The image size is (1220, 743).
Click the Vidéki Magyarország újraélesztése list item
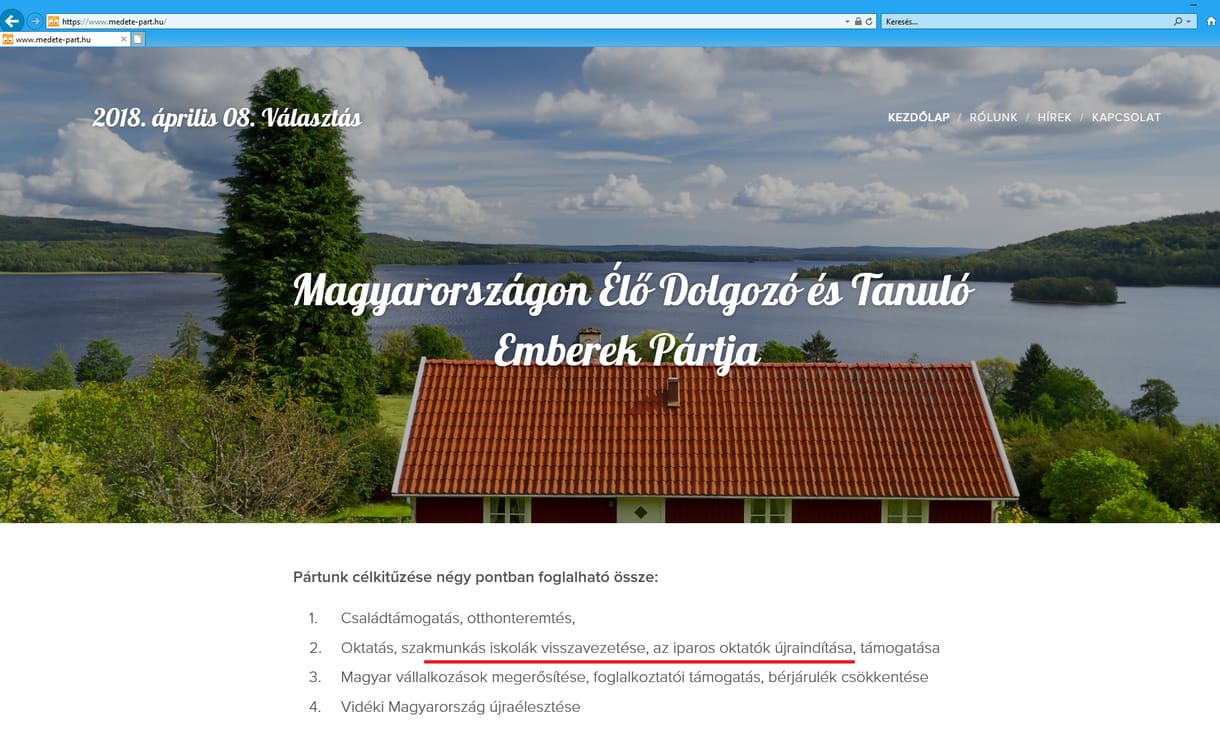(460, 707)
